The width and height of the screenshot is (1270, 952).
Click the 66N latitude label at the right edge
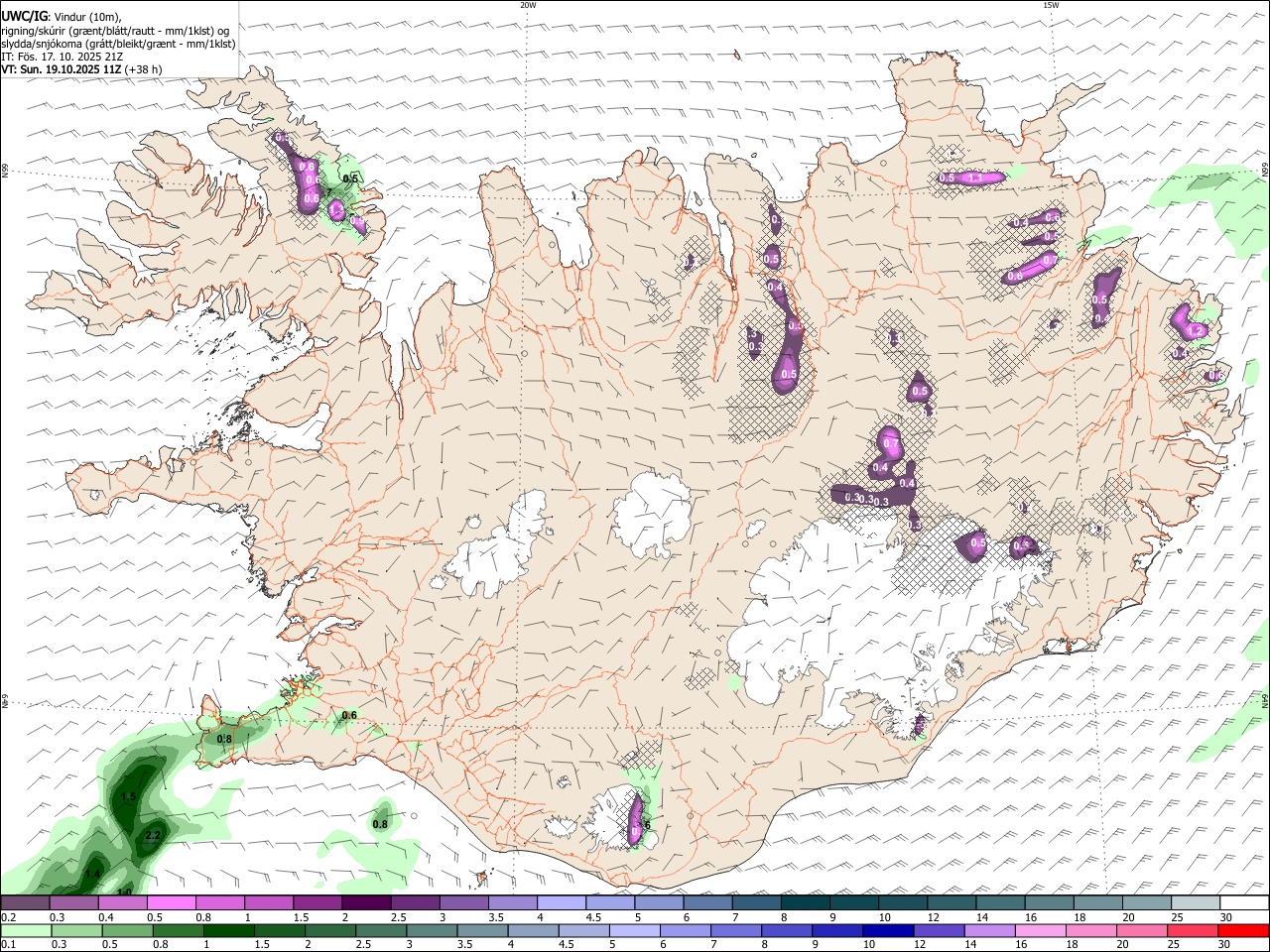[1265, 171]
